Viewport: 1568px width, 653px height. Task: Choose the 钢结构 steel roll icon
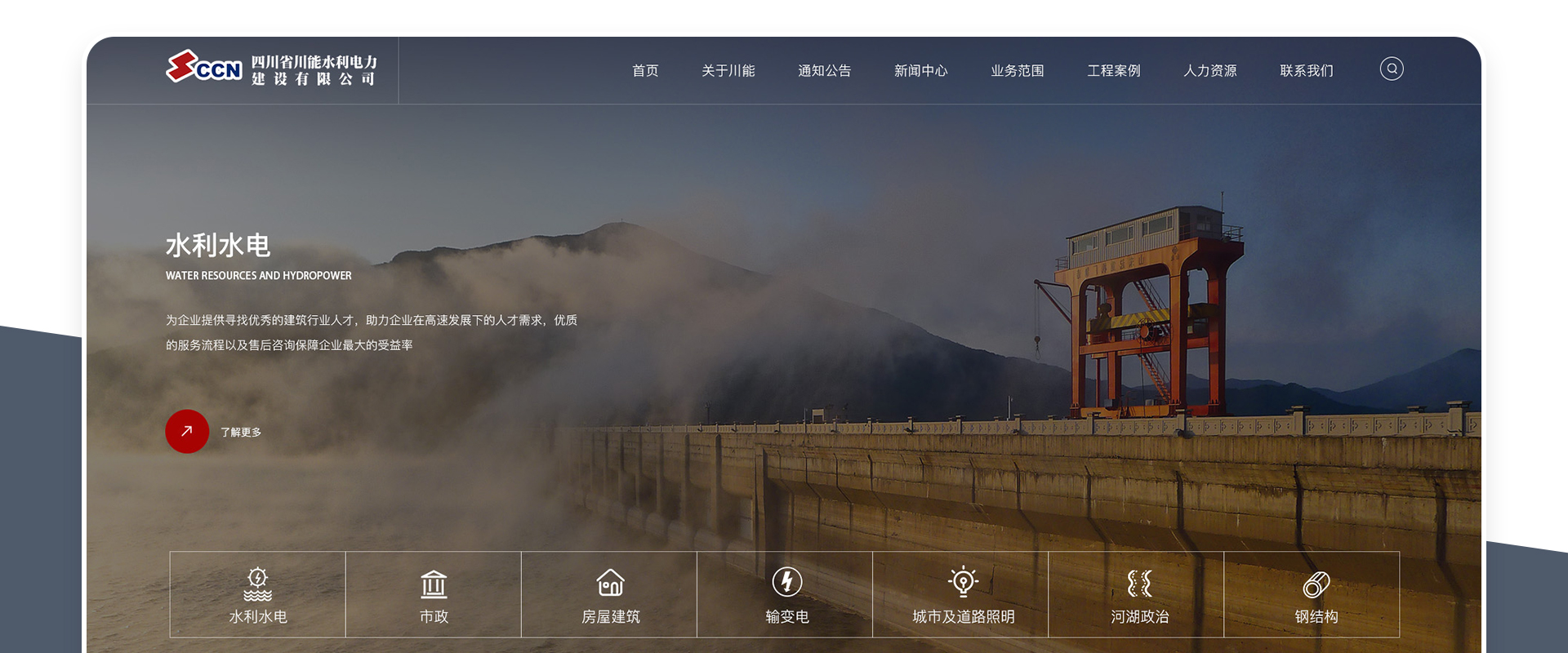tap(1316, 584)
